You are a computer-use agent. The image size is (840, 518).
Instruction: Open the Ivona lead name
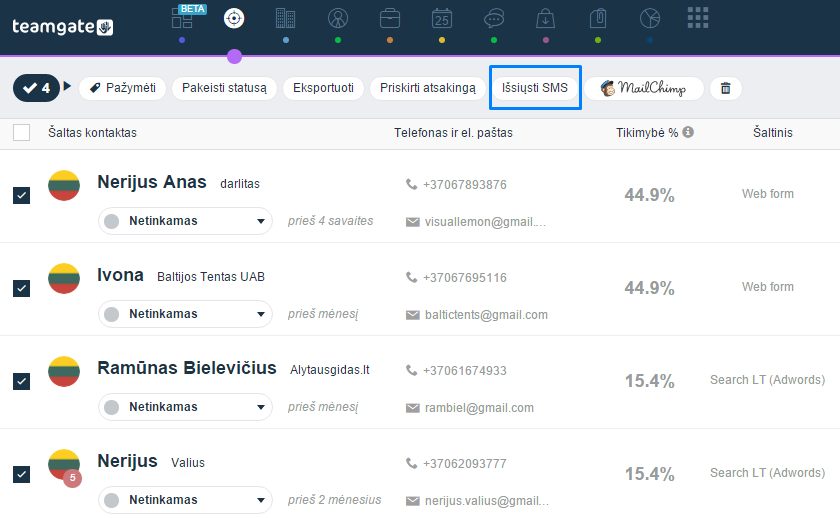(120, 275)
